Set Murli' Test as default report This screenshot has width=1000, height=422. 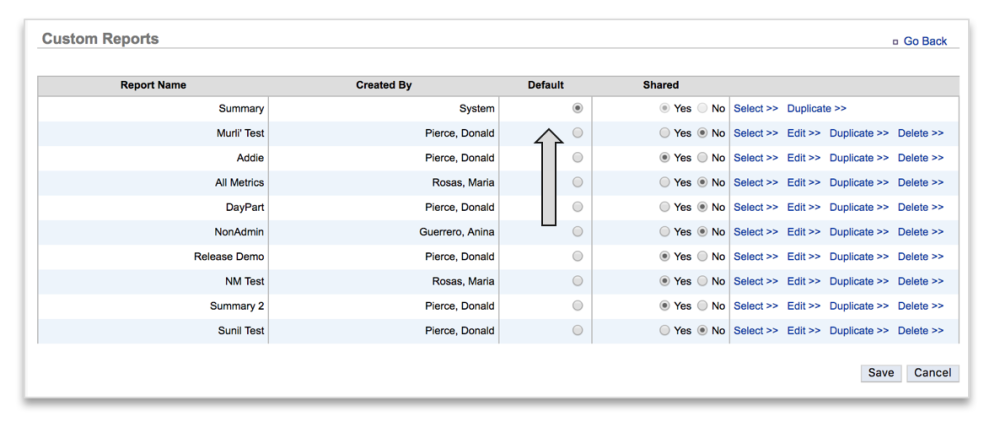tap(577, 133)
